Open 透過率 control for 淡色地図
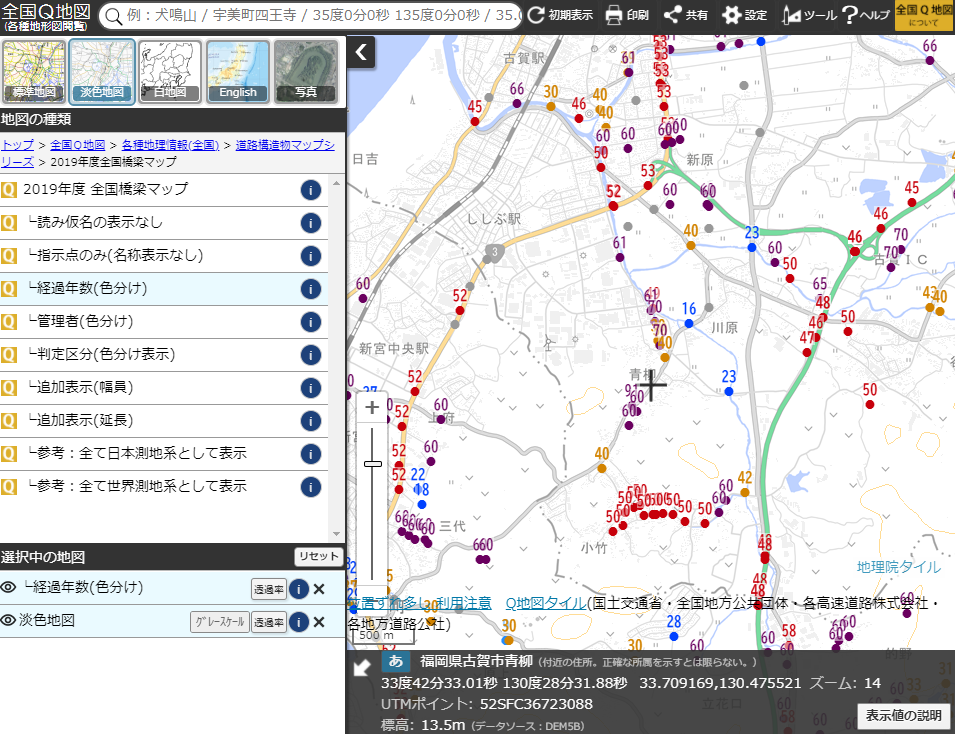Viewport: 955px width, 734px height. (268, 621)
